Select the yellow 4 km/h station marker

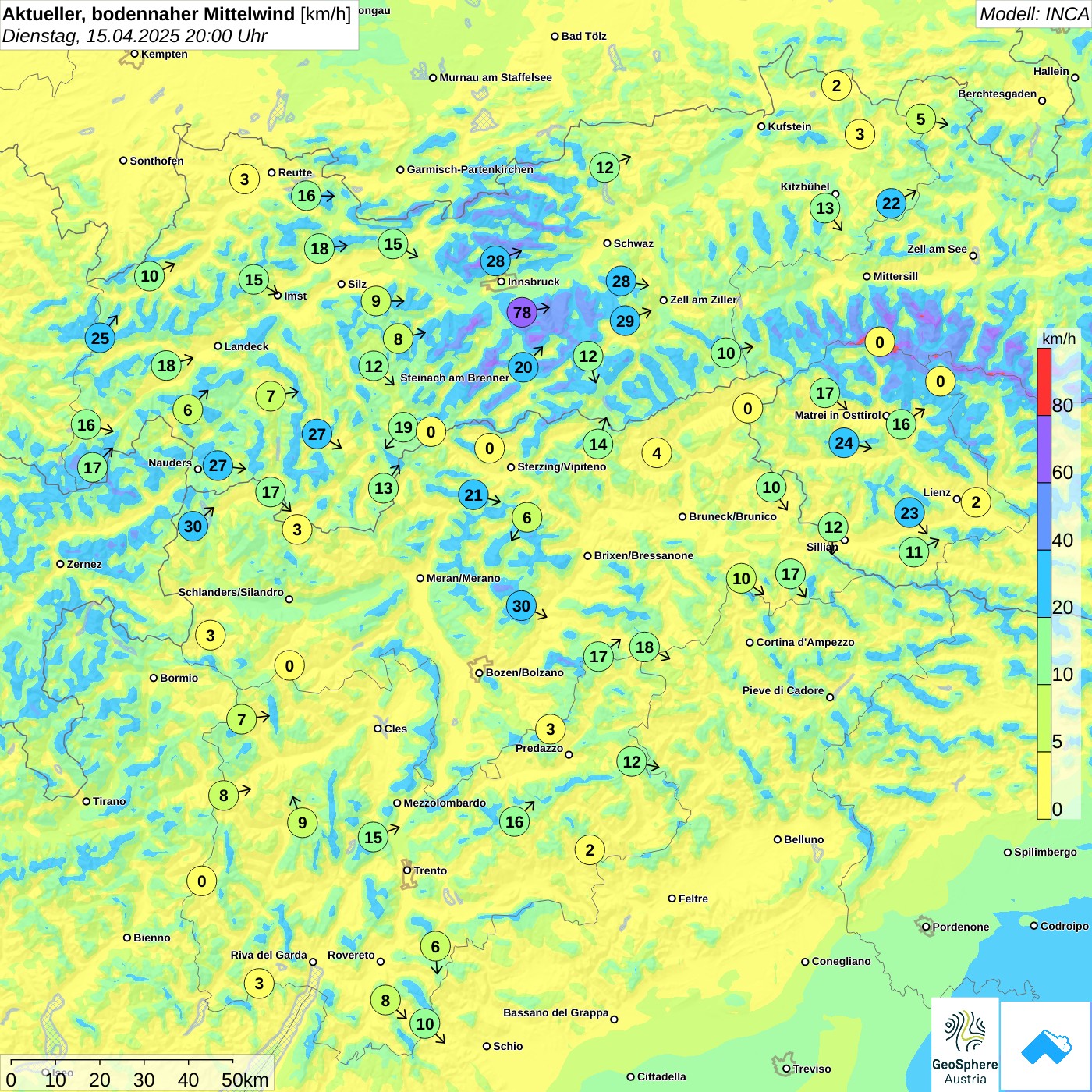pos(657,452)
